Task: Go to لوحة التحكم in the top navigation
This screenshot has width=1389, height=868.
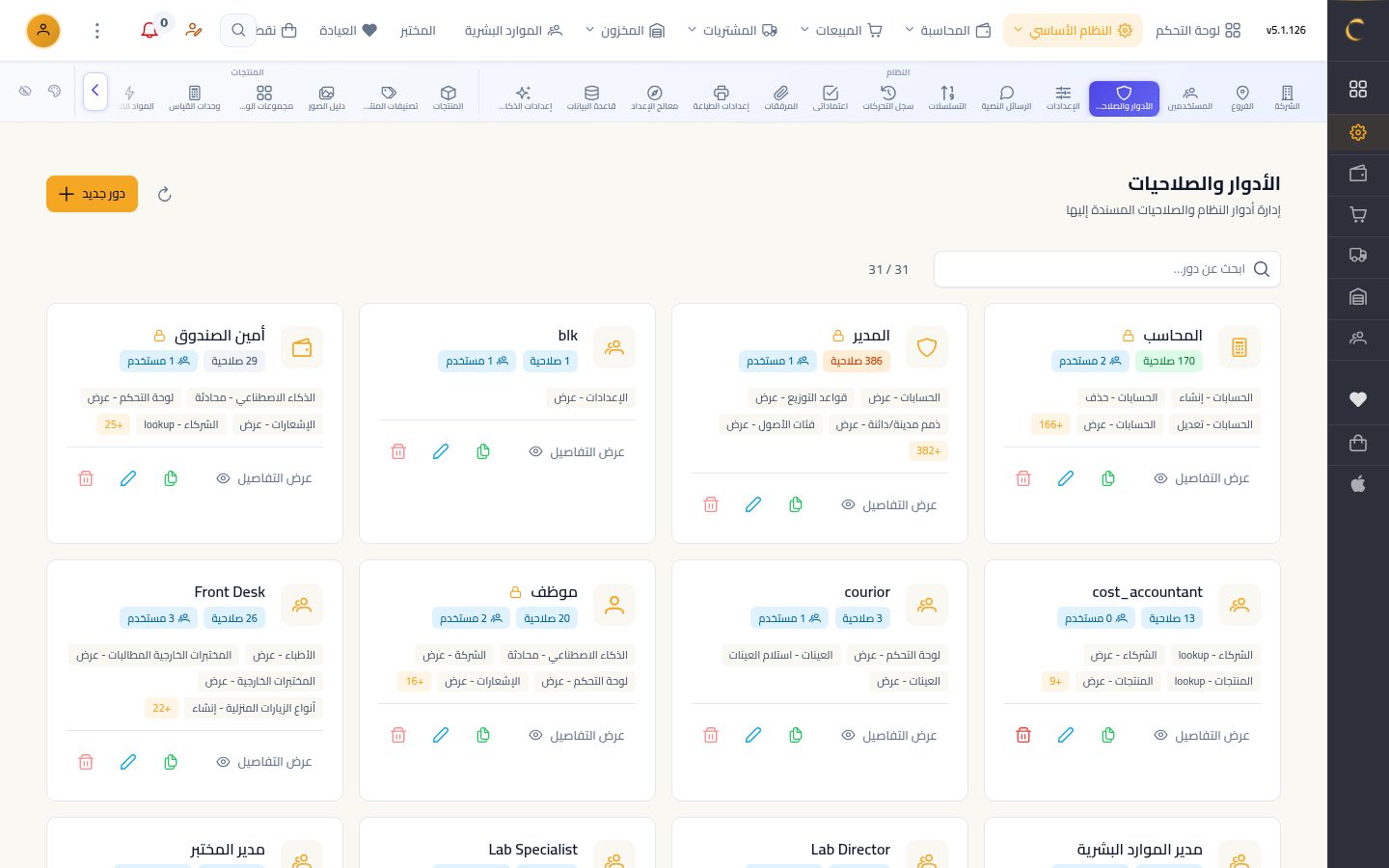Action: [x=1198, y=31]
